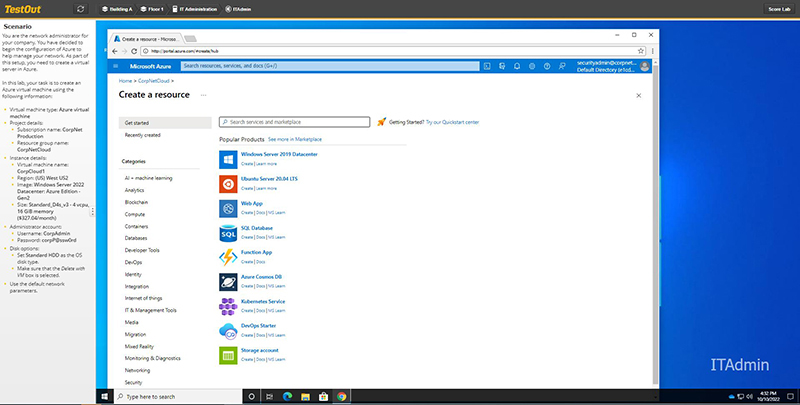Select the Recently created menu item
Screen dimensions: 800x405
coord(142,135)
